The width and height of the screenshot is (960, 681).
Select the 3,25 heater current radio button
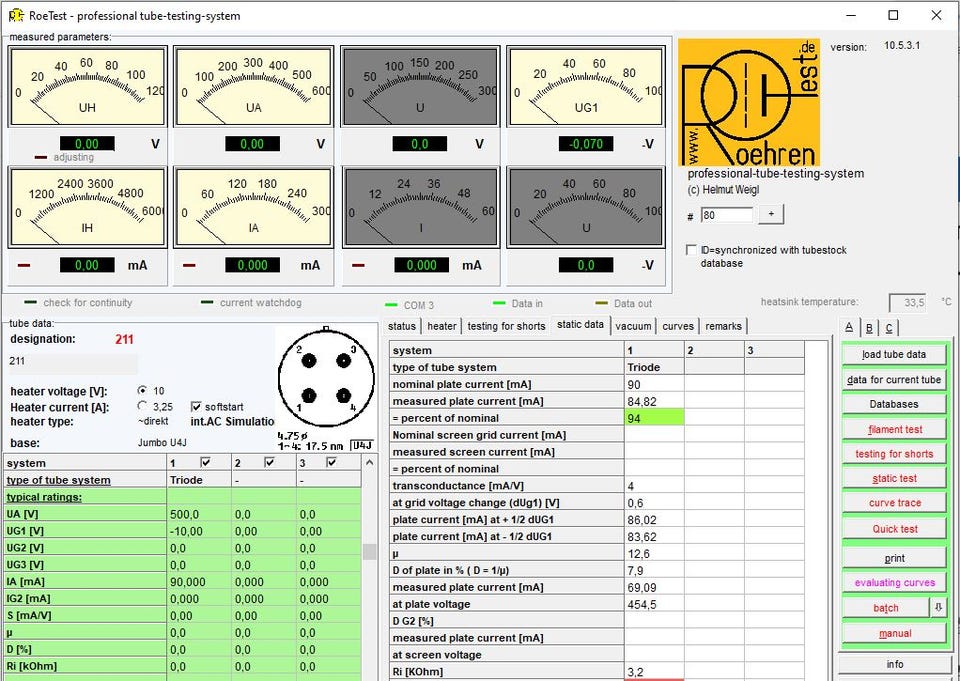click(x=143, y=406)
